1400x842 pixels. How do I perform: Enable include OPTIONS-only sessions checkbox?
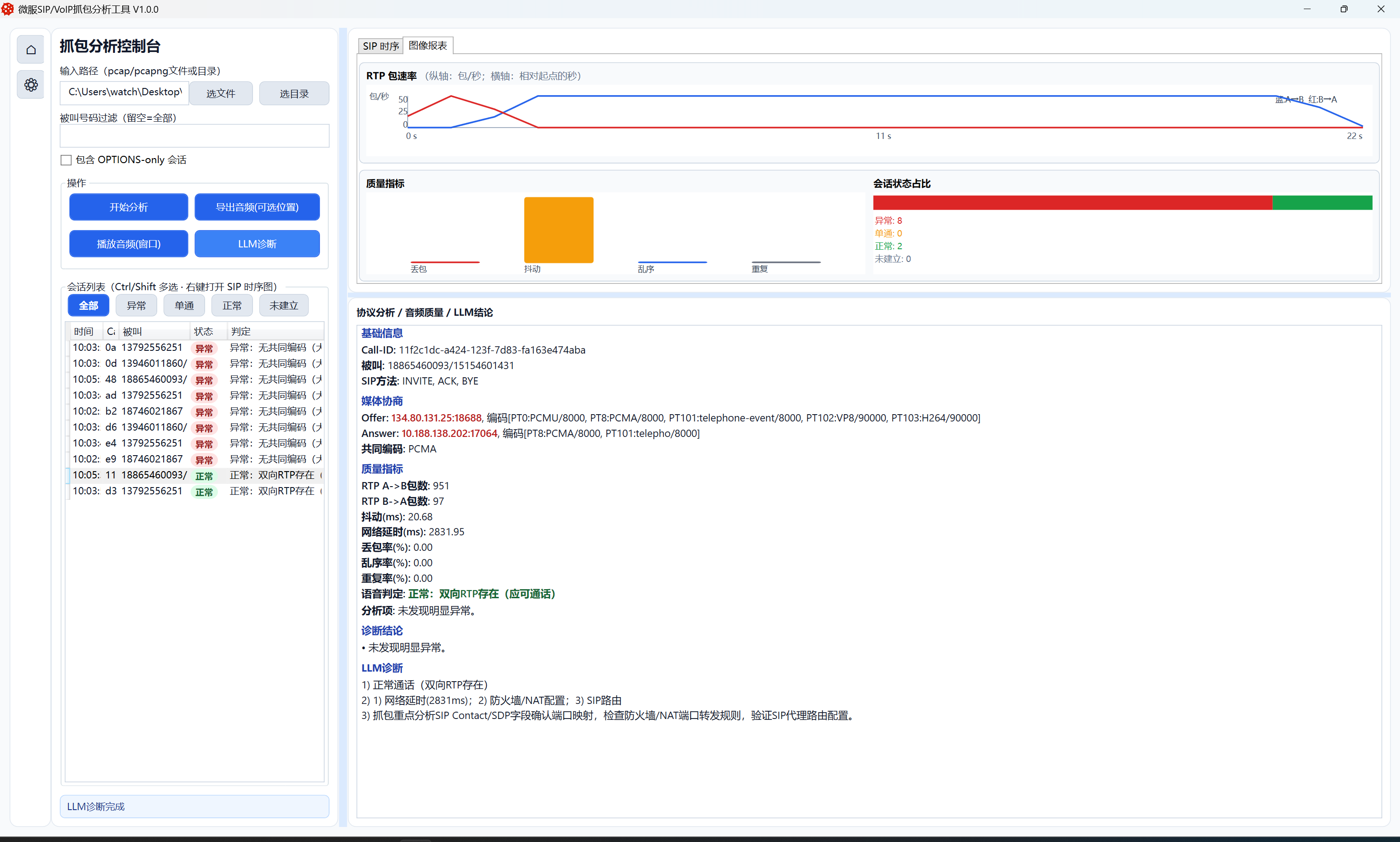point(67,160)
